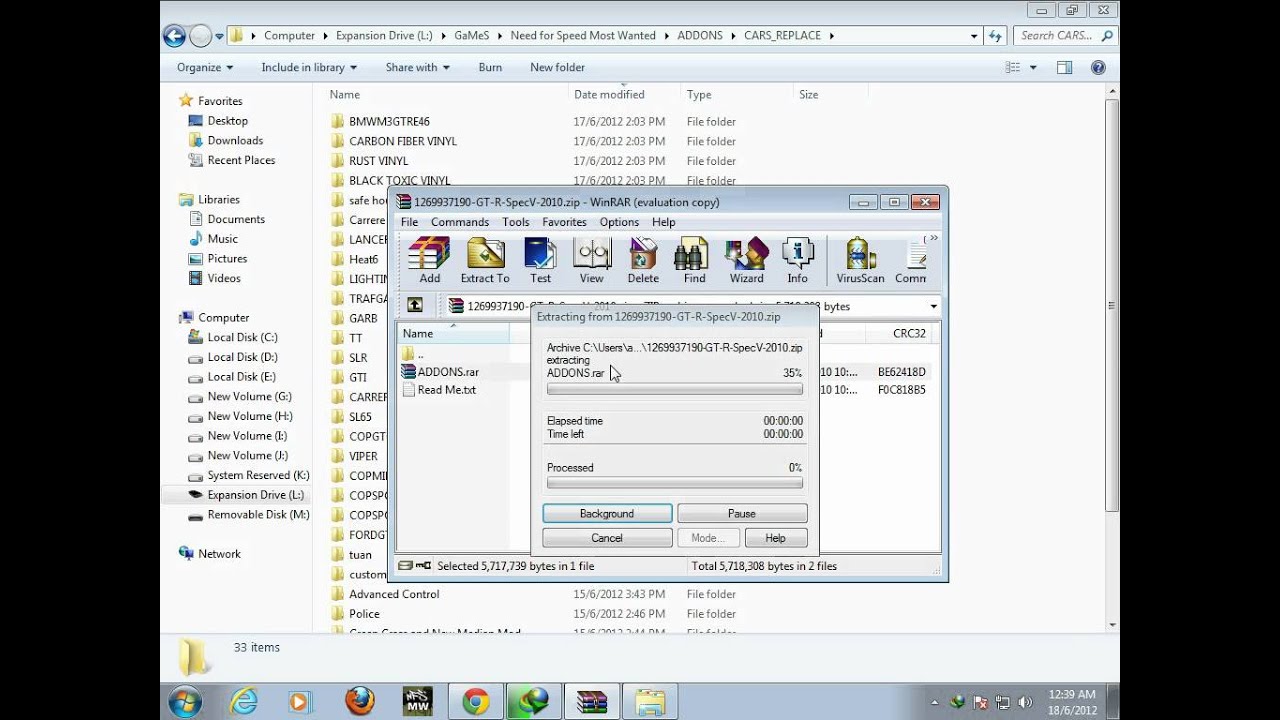The height and width of the screenshot is (720, 1280).
Task: Select Expansion Drive (L:) in navigation pane
Action: coord(255,495)
